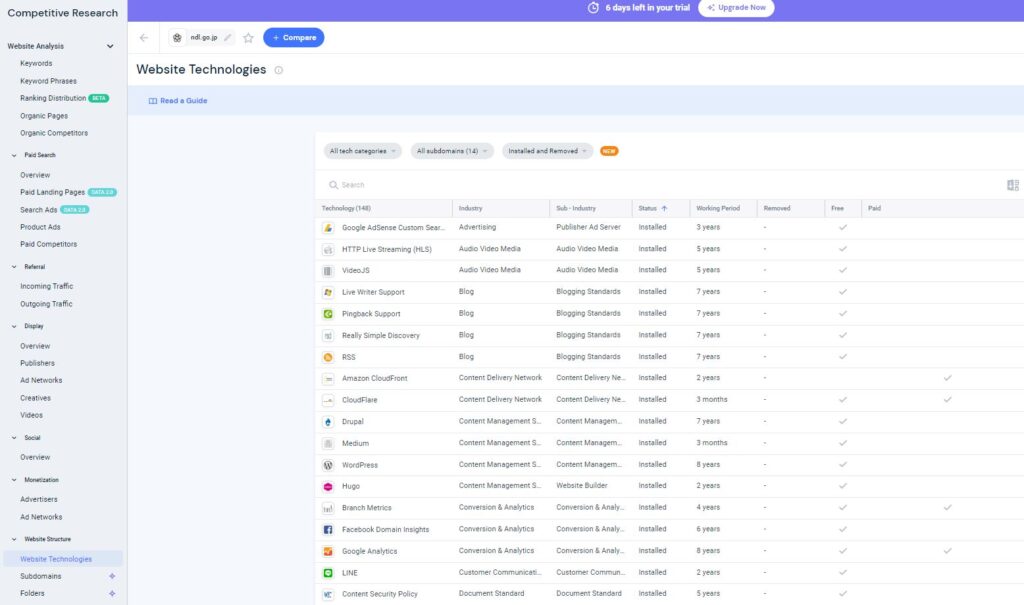Open Ranking Distribution in the sidebar
This screenshot has height=605, width=1024.
point(53,98)
